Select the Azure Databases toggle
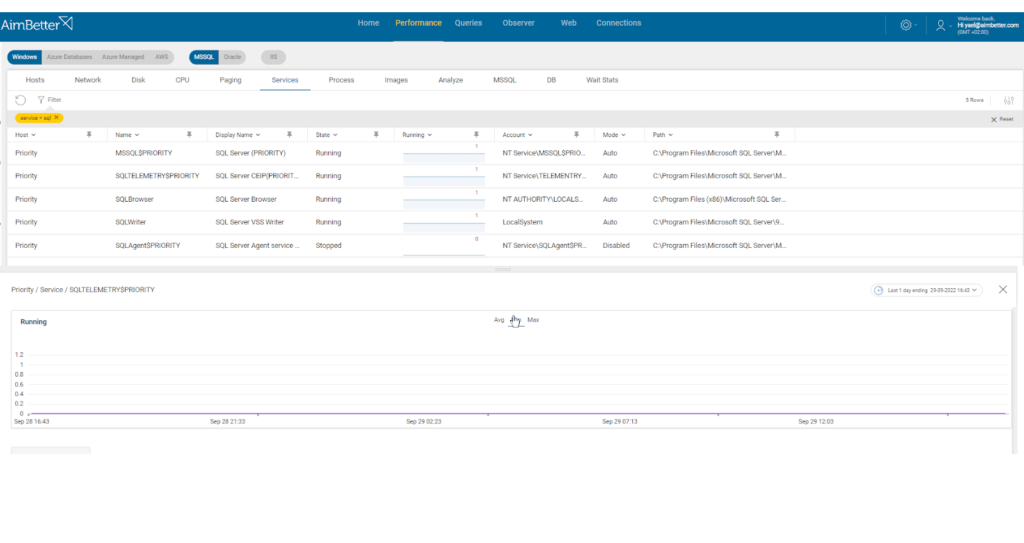 tap(69, 57)
